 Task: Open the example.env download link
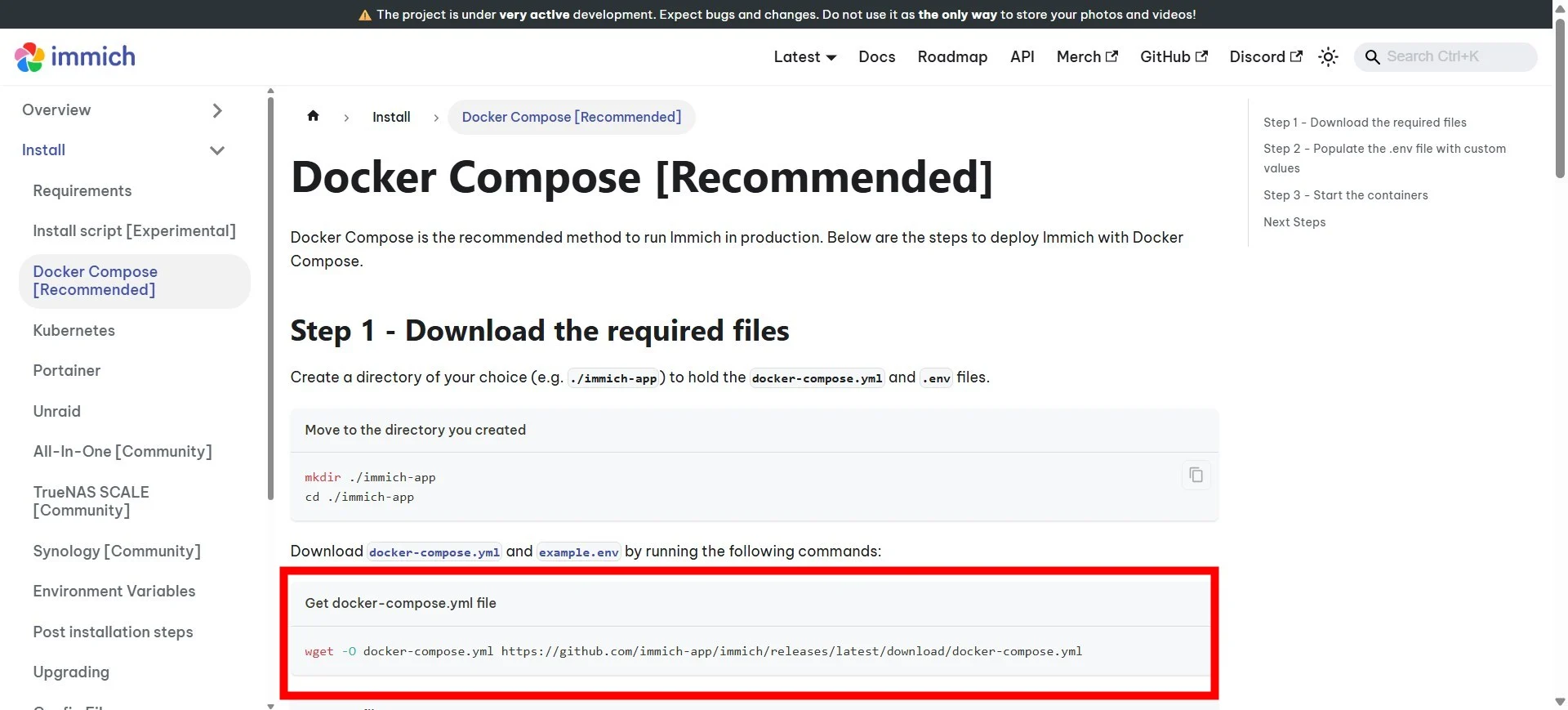coord(579,552)
